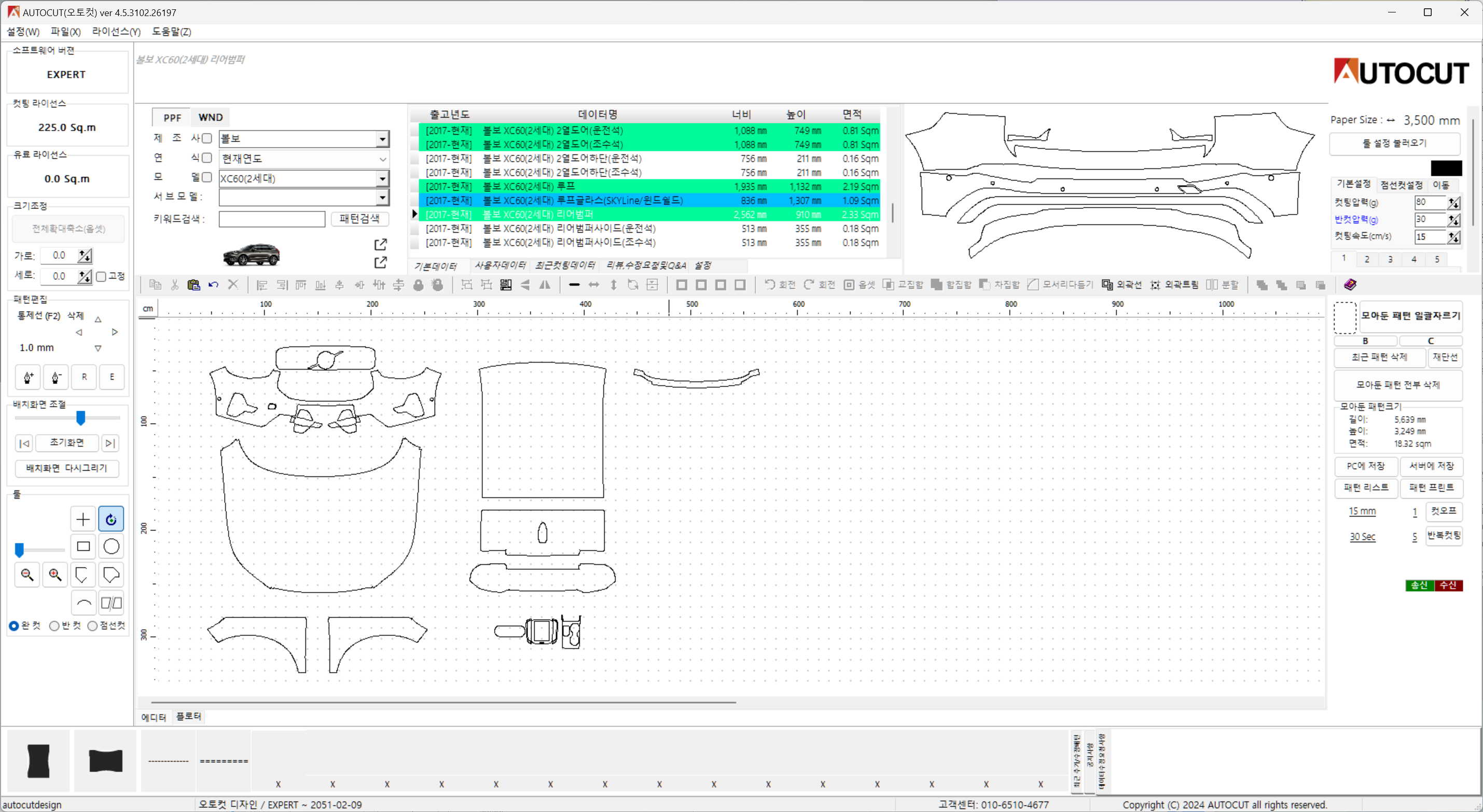The width and height of the screenshot is (1483, 812).
Task: Select the arc curve tool
Action: coord(83,603)
